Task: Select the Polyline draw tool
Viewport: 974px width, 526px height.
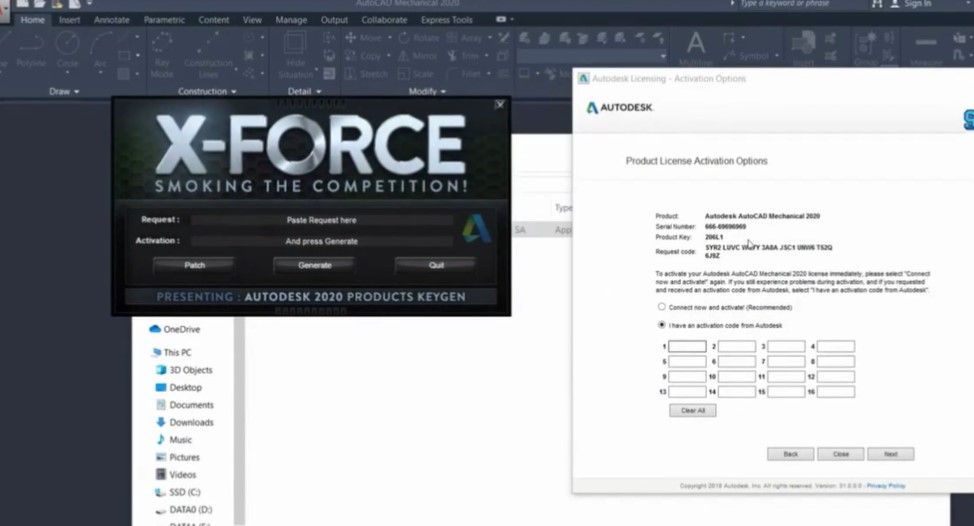Action: point(31,51)
